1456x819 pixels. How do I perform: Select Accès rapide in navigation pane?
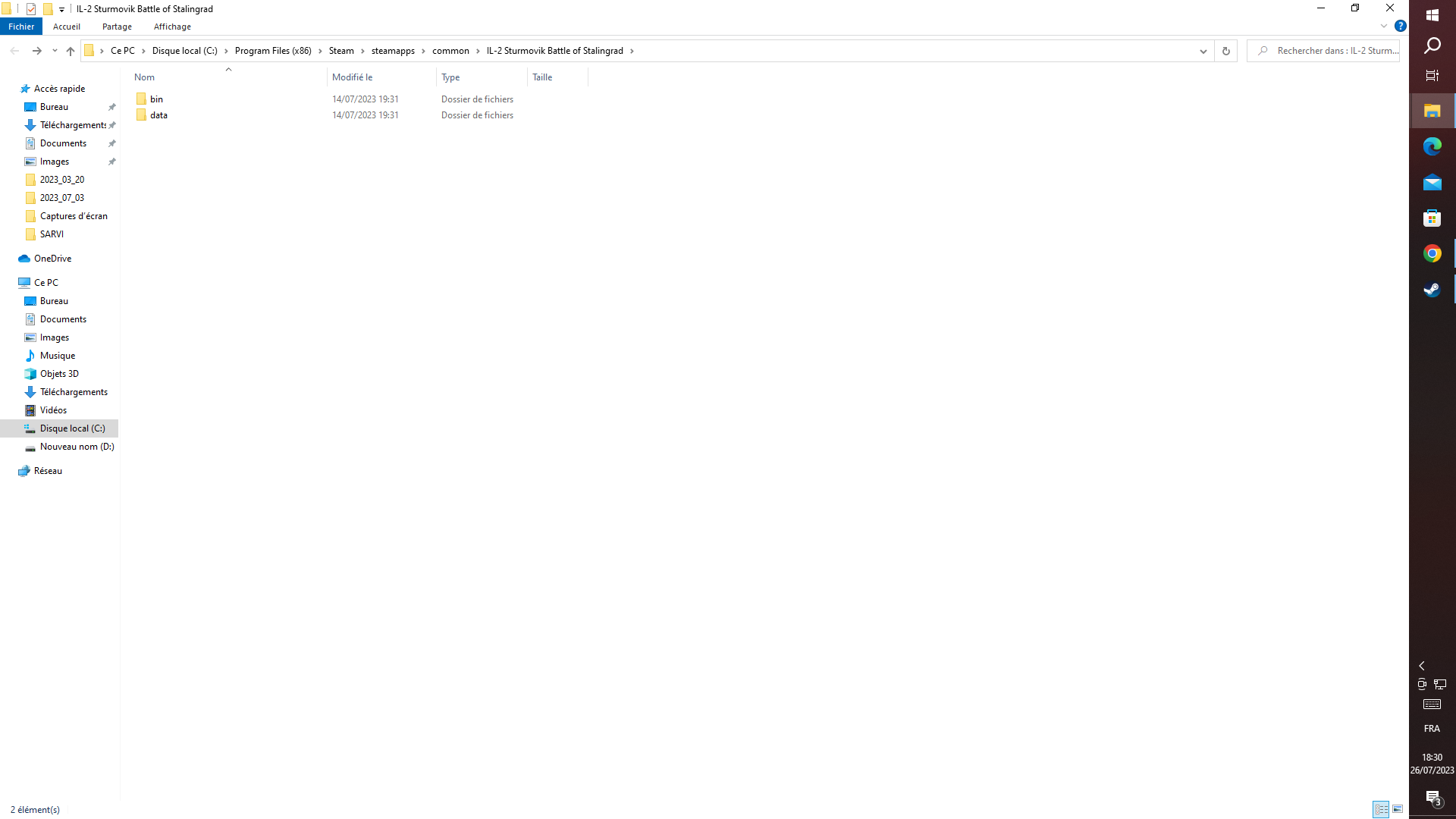click(59, 89)
